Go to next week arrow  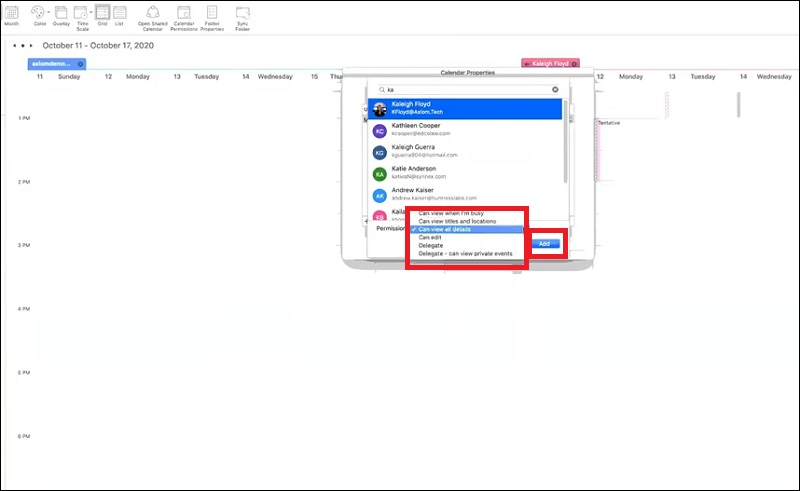click(31, 45)
